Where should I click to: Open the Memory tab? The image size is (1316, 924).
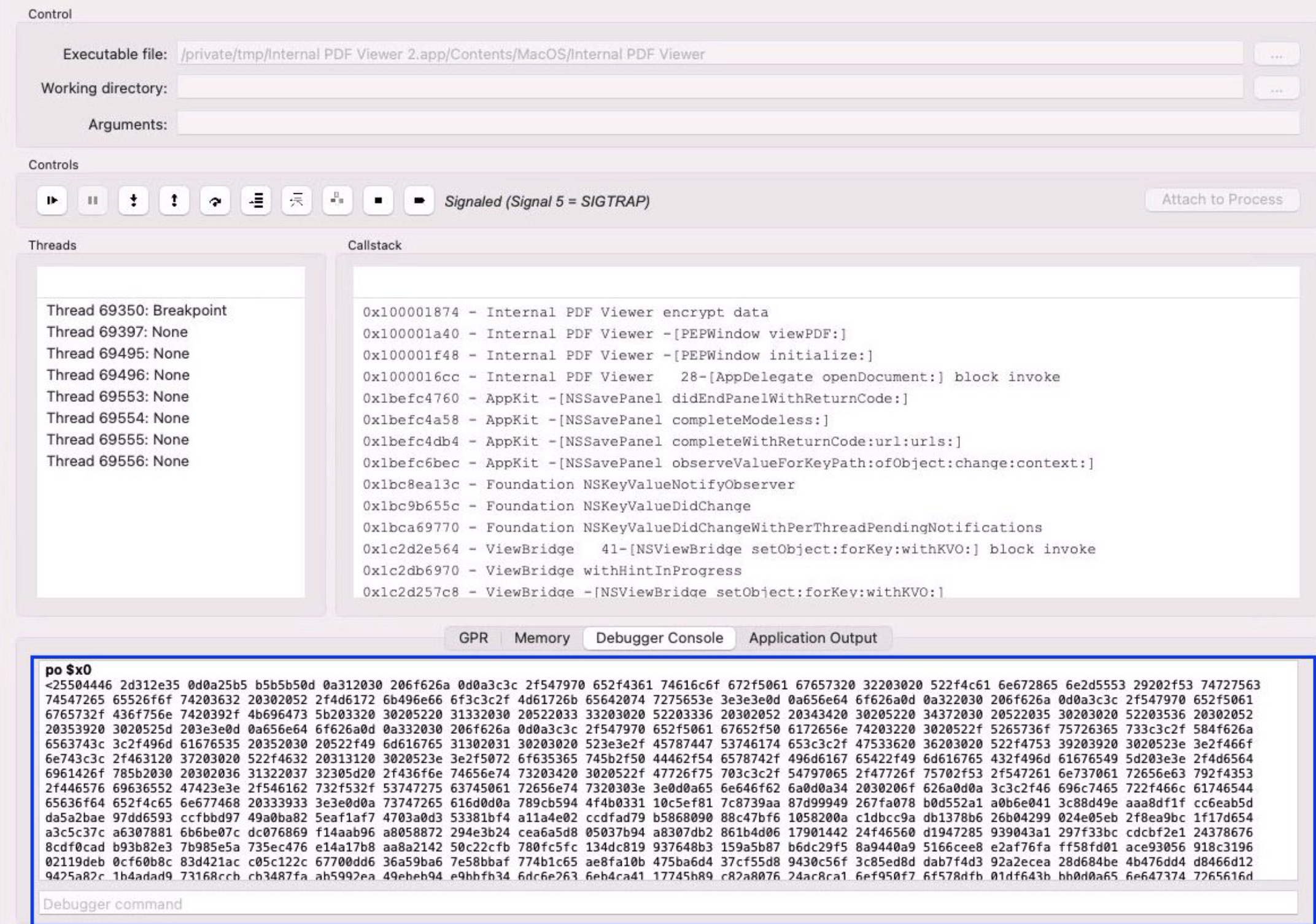pos(541,638)
